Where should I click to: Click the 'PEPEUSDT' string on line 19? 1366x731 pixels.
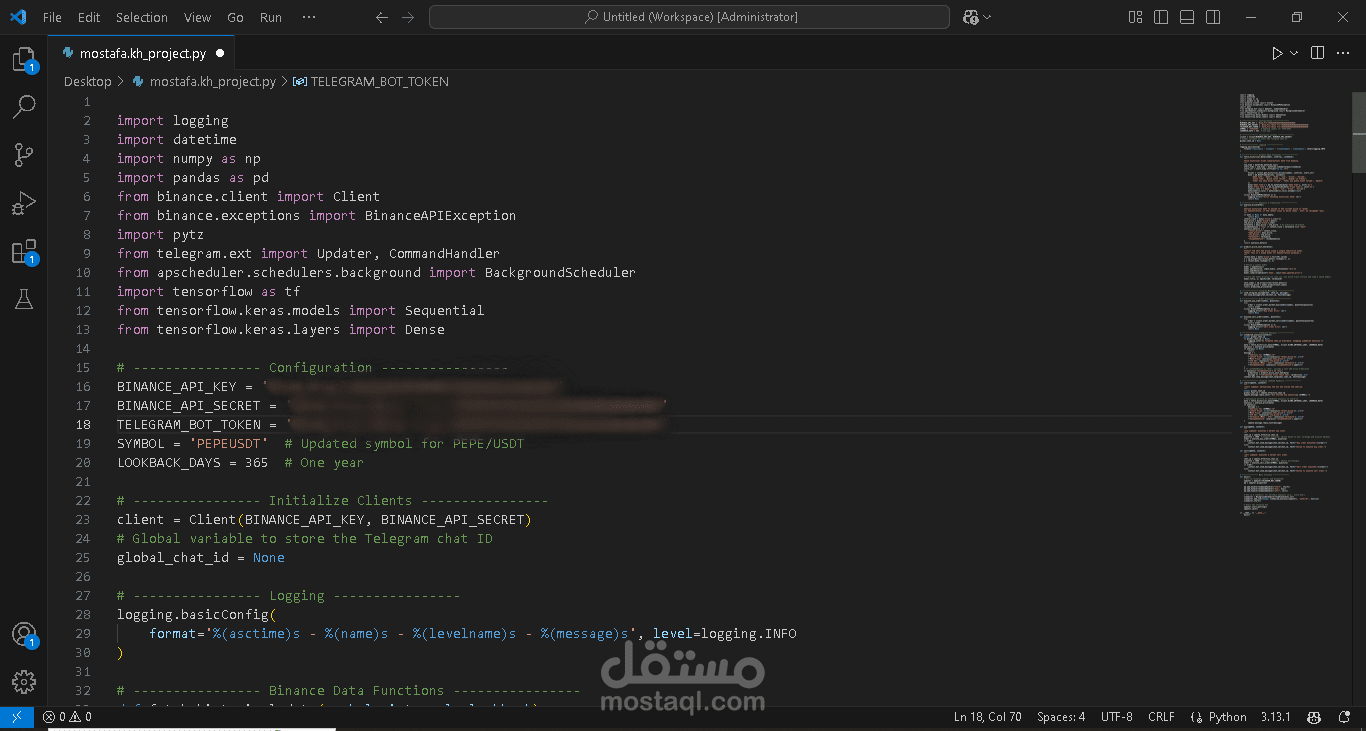click(x=229, y=443)
